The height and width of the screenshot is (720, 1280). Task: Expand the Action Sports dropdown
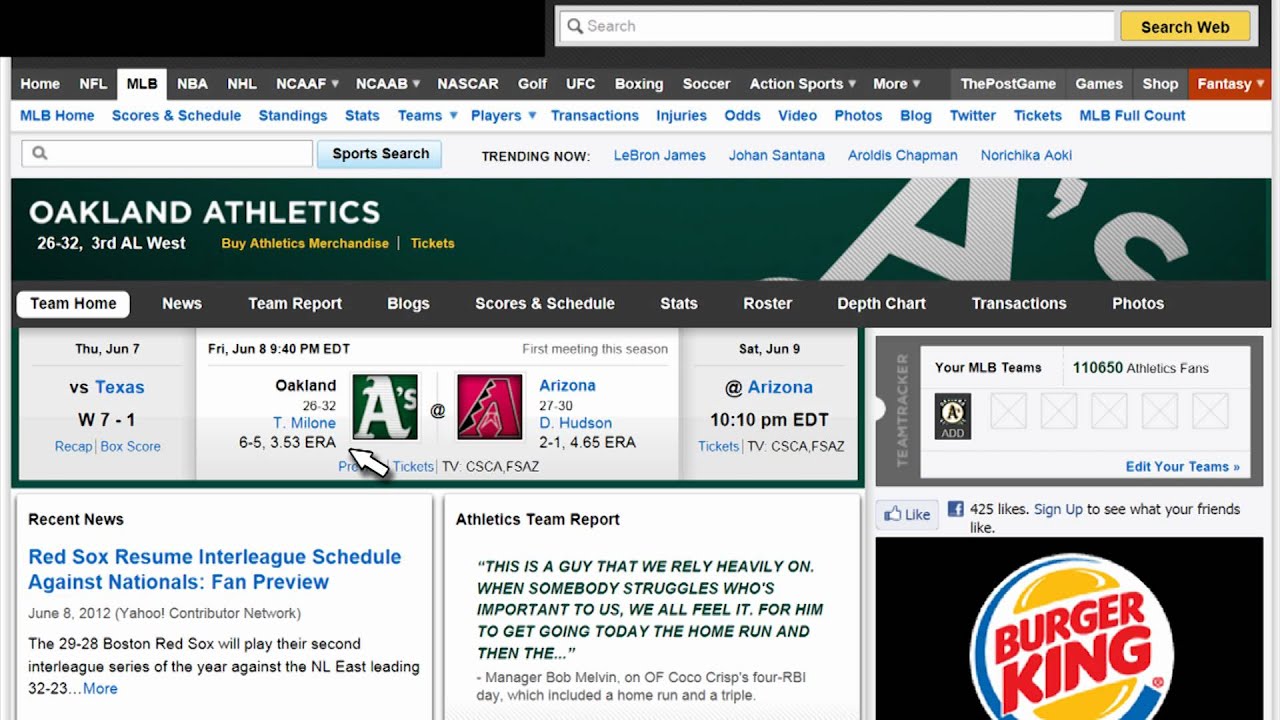(852, 84)
